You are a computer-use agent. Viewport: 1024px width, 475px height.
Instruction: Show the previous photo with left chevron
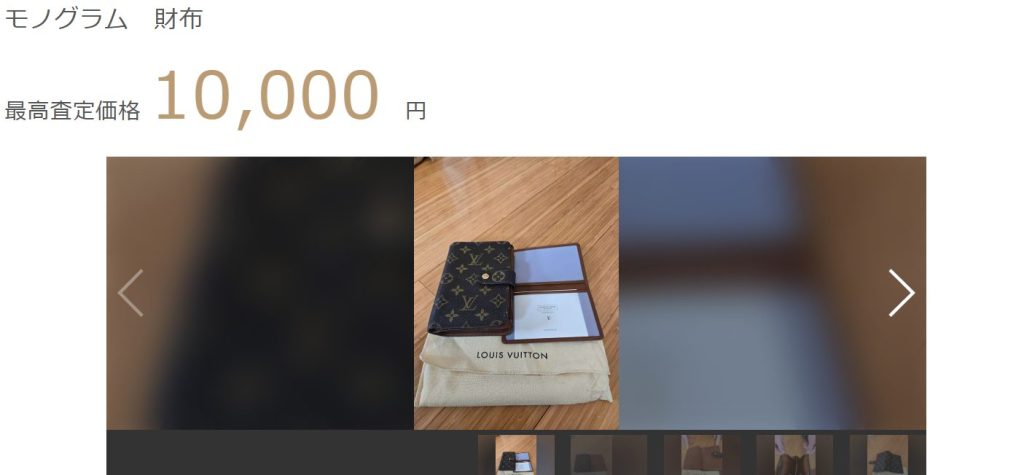131,293
